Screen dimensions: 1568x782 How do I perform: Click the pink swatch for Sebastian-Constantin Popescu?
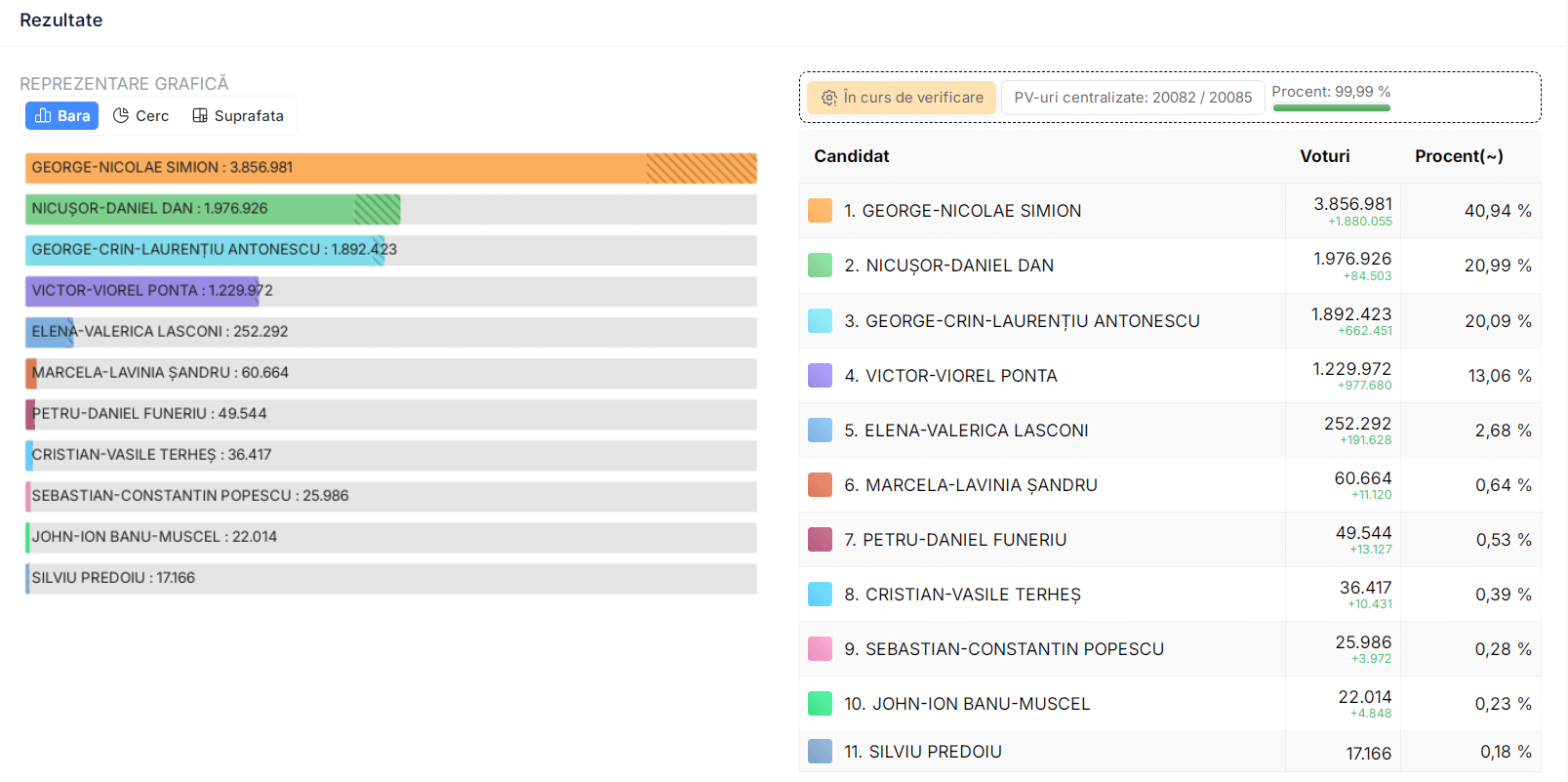[820, 649]
